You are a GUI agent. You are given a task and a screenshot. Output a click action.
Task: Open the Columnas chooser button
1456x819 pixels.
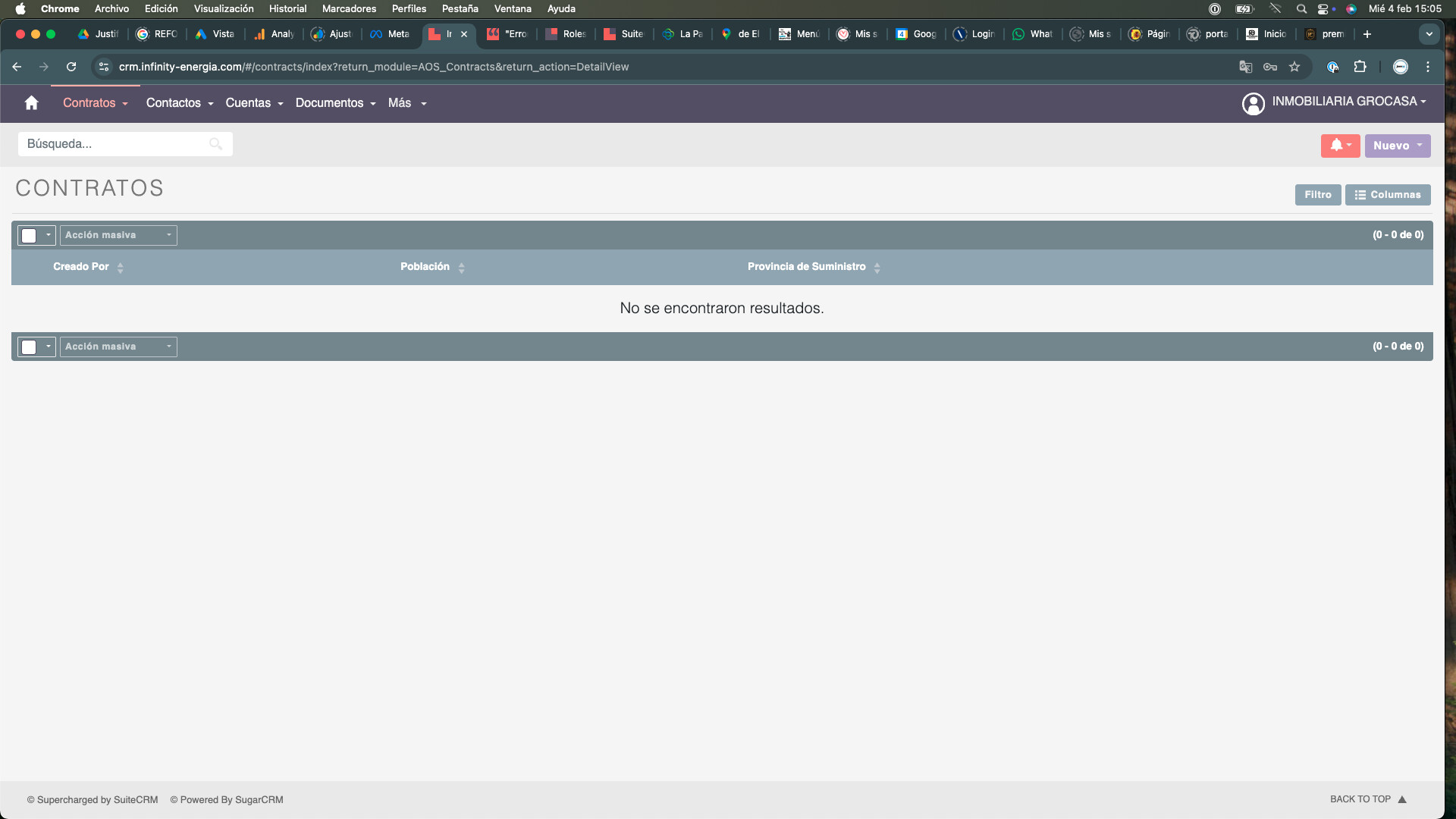point(1388,195)
